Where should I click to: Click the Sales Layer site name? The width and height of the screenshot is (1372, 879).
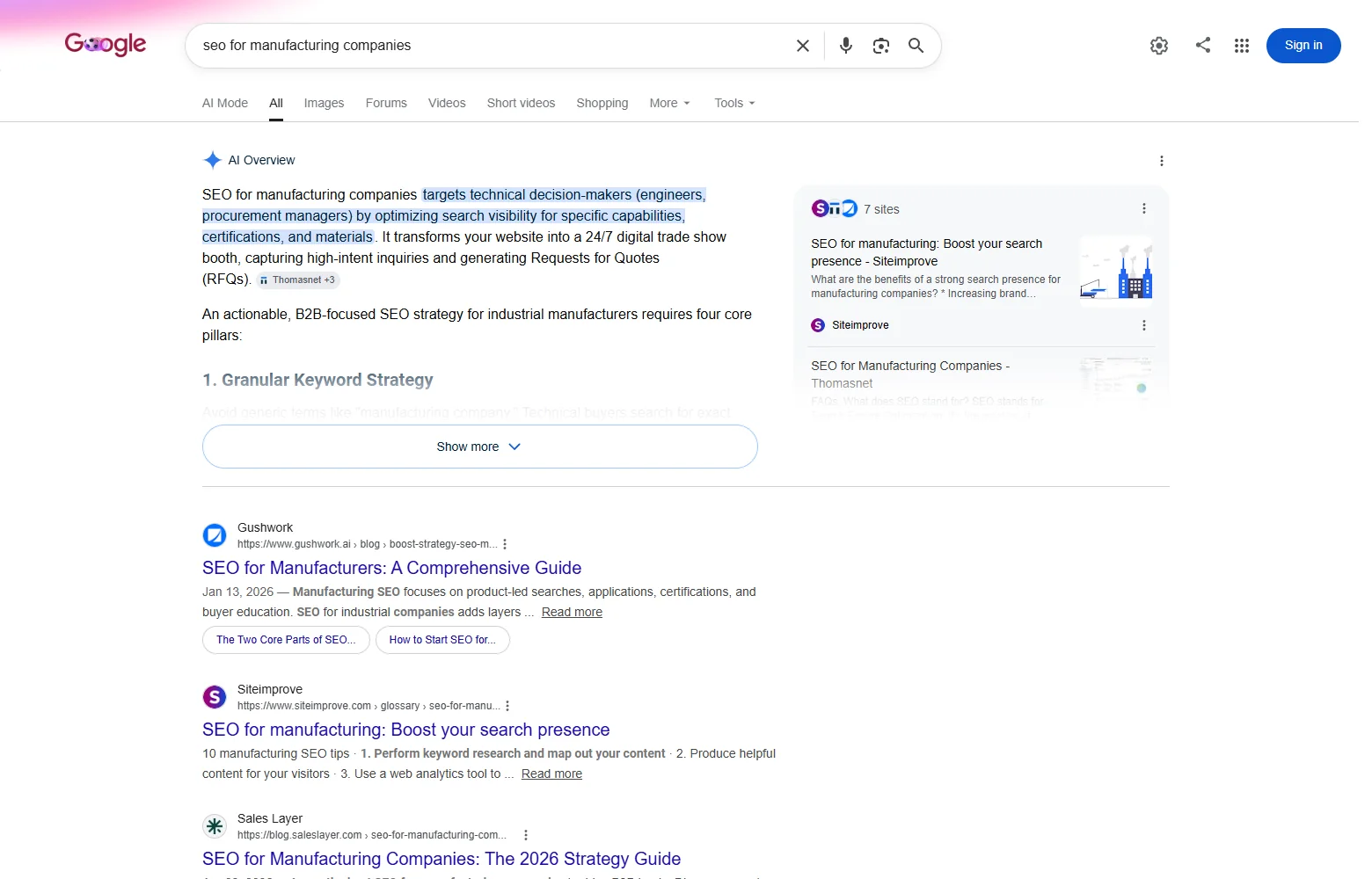tap(270, 818)
